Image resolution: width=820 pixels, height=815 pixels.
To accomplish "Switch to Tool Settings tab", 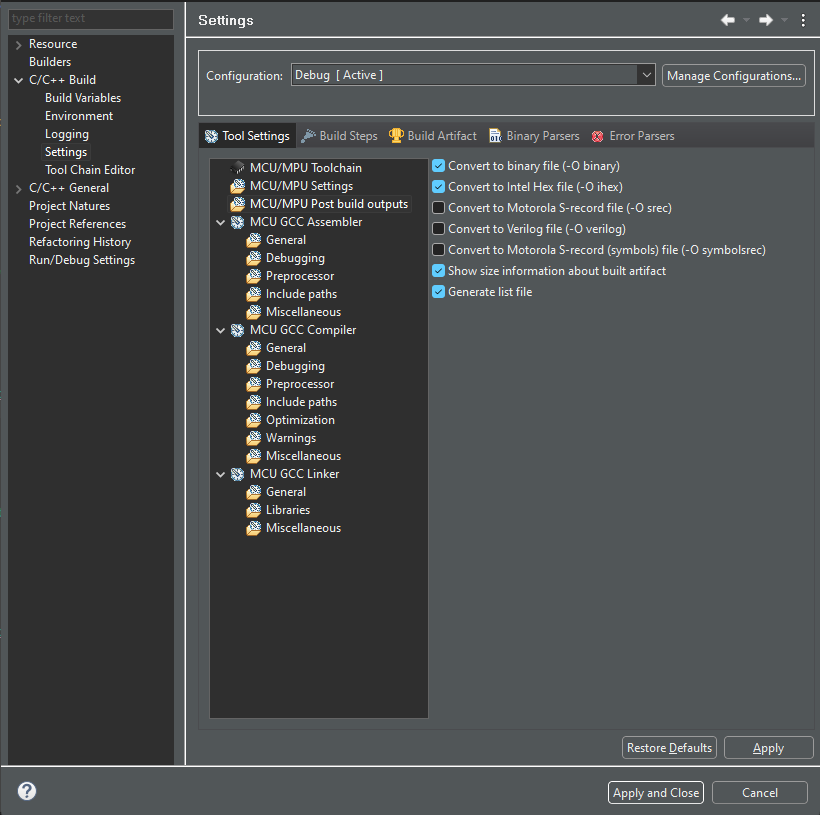I will point(247,136).
